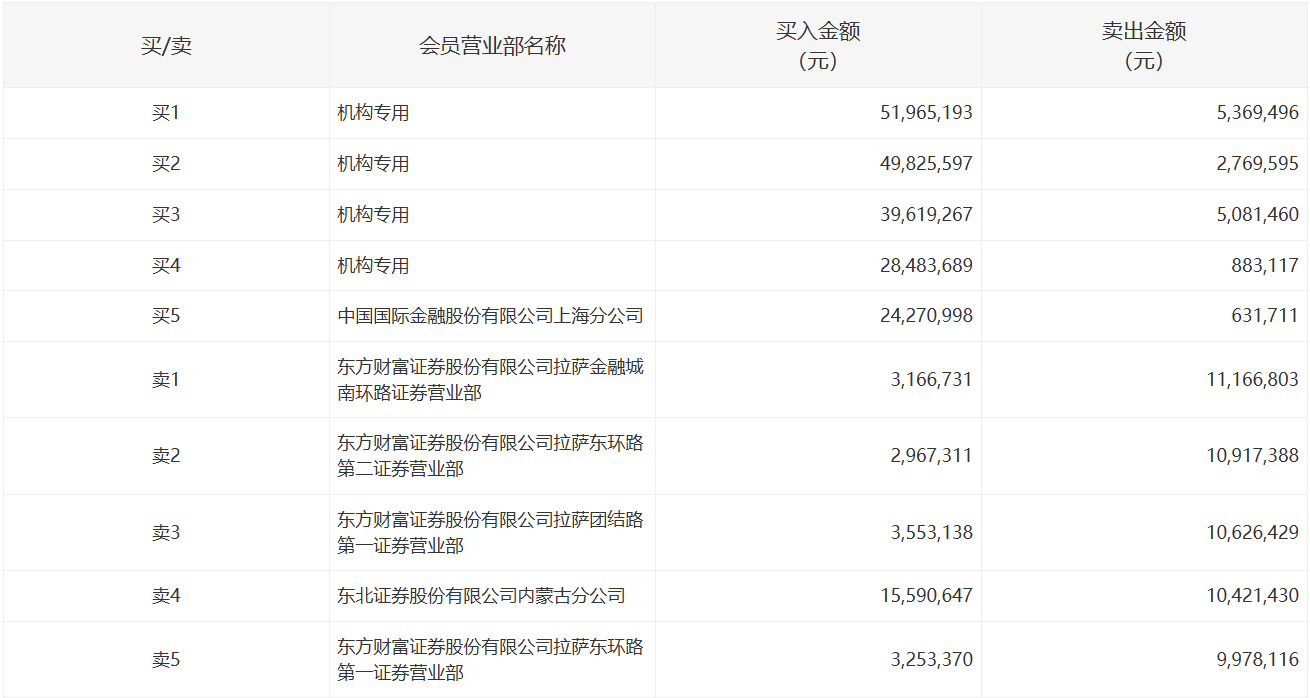Click buy amount 15,590,647
The height and width of the screenshot is (698, 1310).
[x=926, y=596]
